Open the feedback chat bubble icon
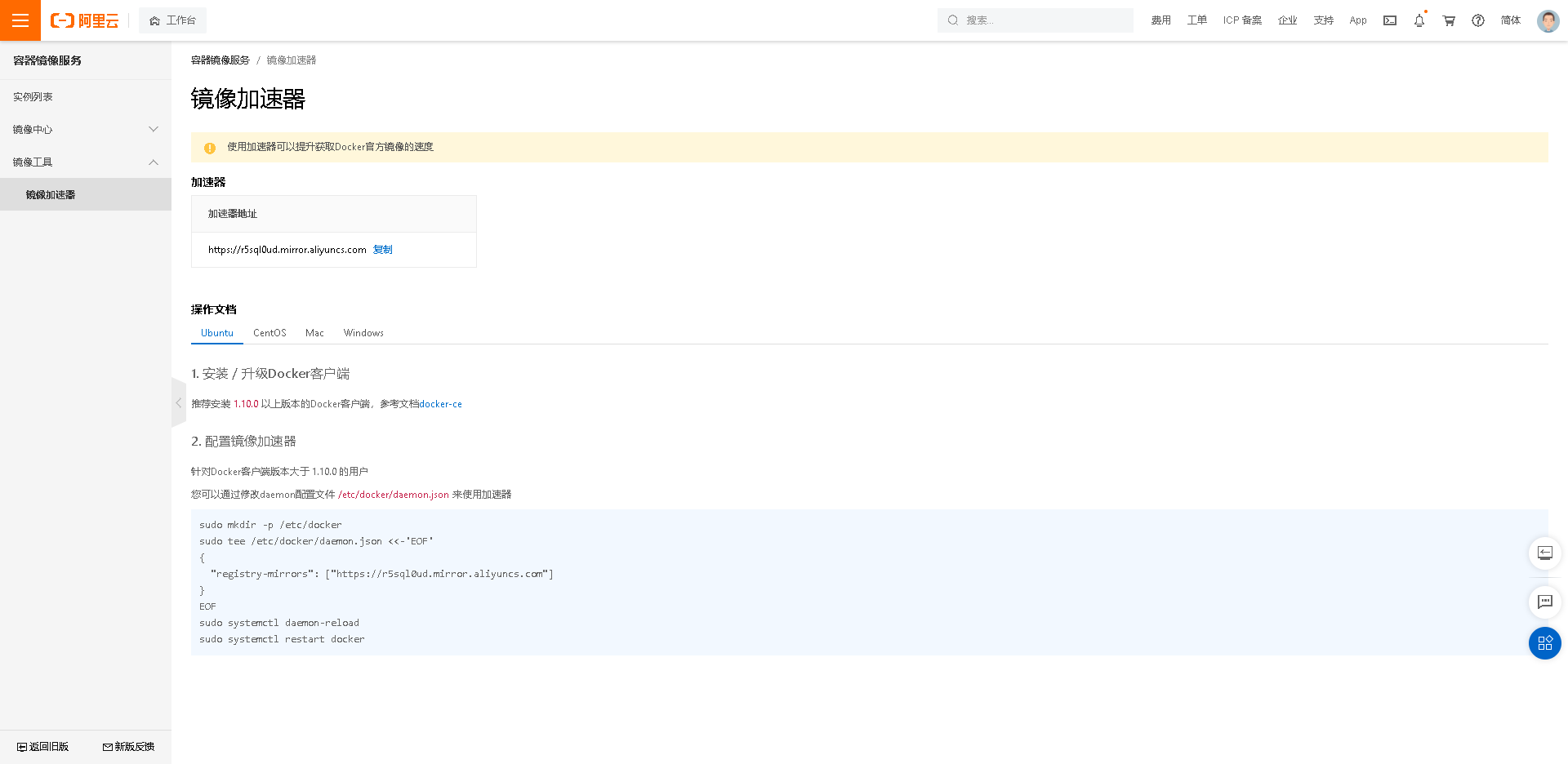 [x=1544, y=602]
